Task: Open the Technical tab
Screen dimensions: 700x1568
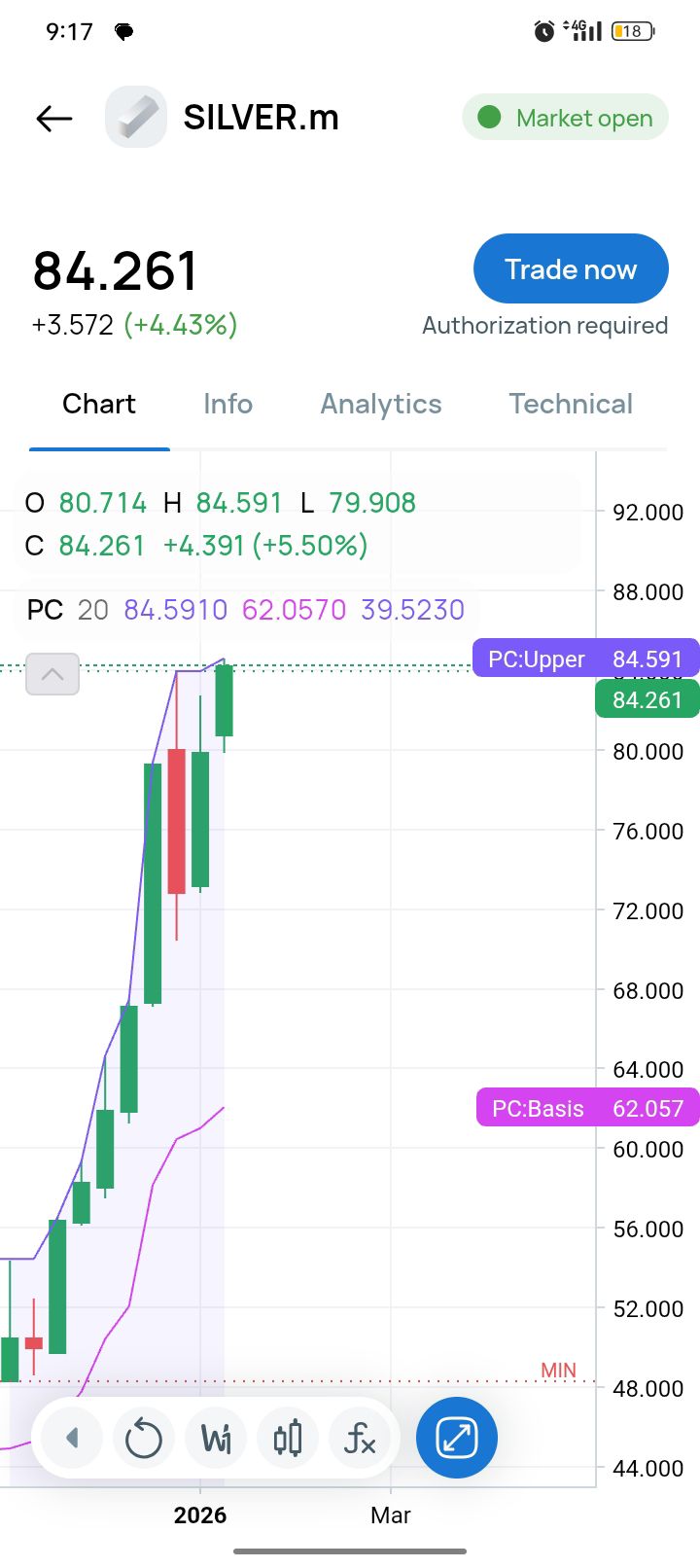Action: [571, 404]
